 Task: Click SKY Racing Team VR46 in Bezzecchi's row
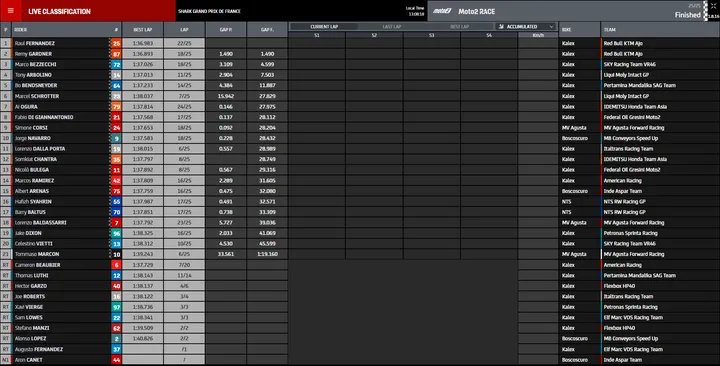(630, 64)
